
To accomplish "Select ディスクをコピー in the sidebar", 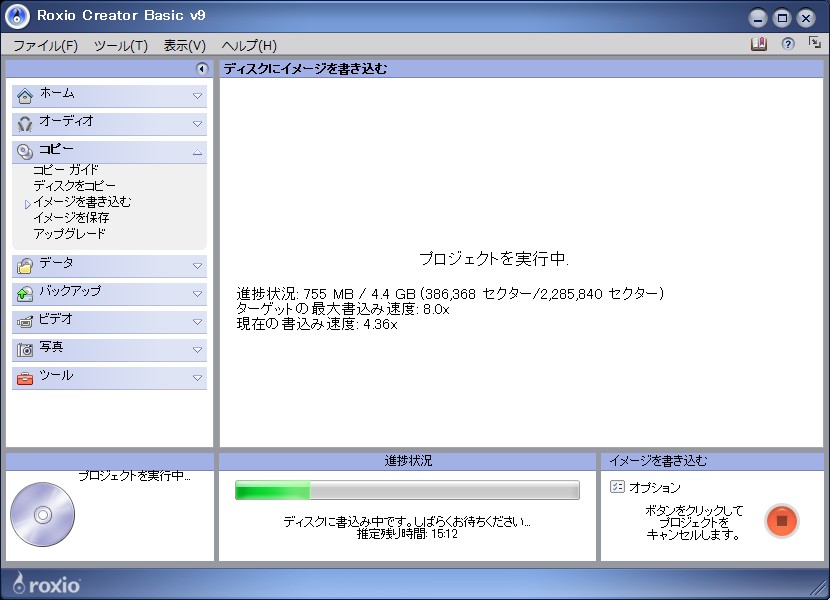I will click(x=74, y=185).
